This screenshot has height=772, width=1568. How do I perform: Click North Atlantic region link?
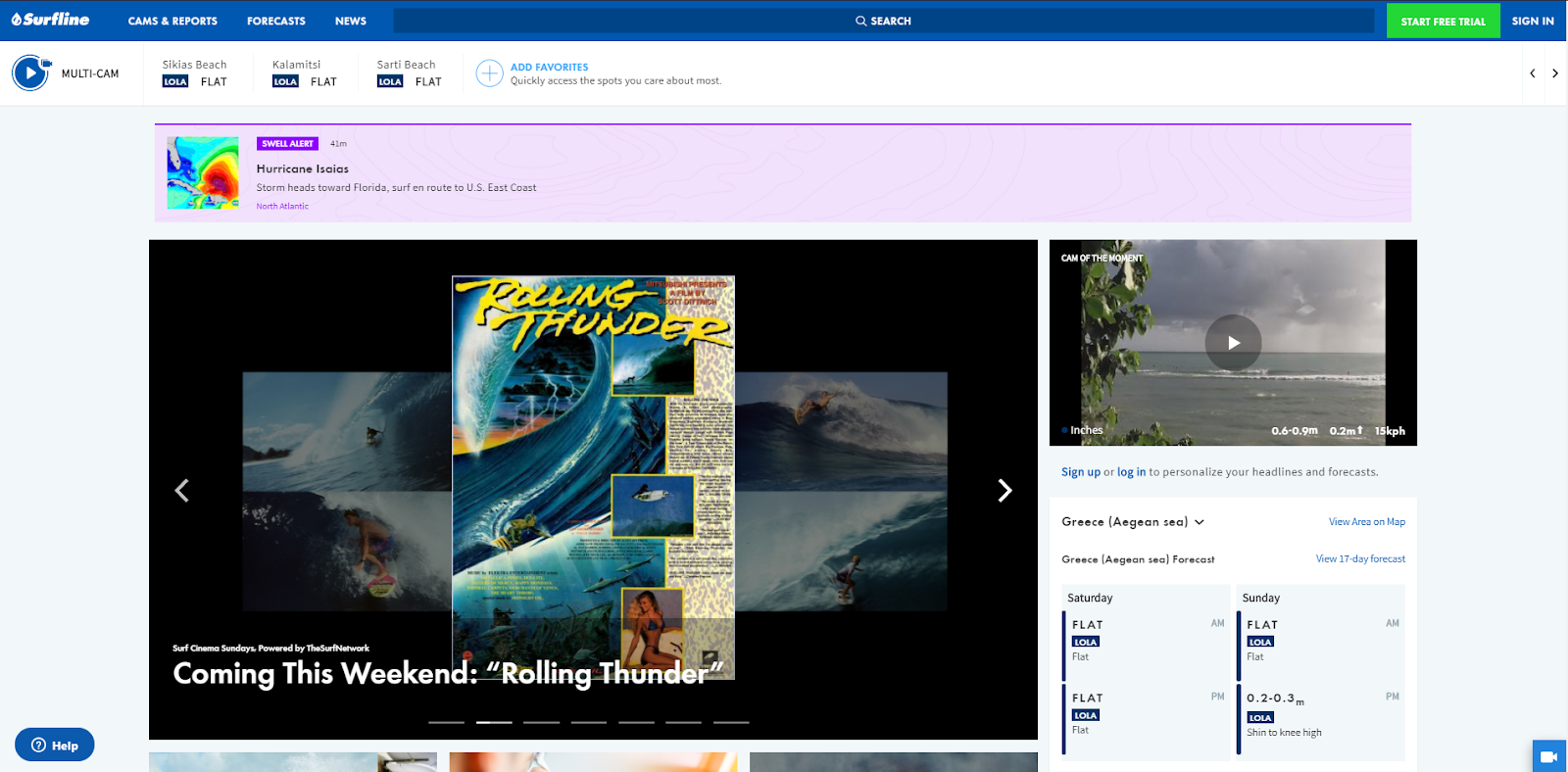282,206
